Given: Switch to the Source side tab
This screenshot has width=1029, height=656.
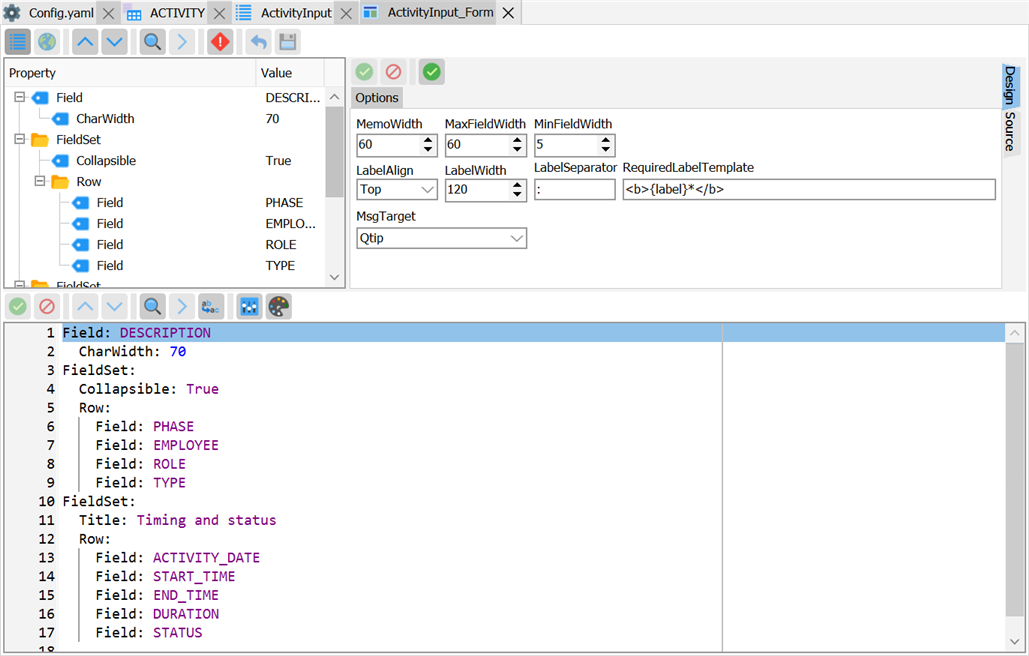Looking at the screenshot, I should (x=1010, y=131).
